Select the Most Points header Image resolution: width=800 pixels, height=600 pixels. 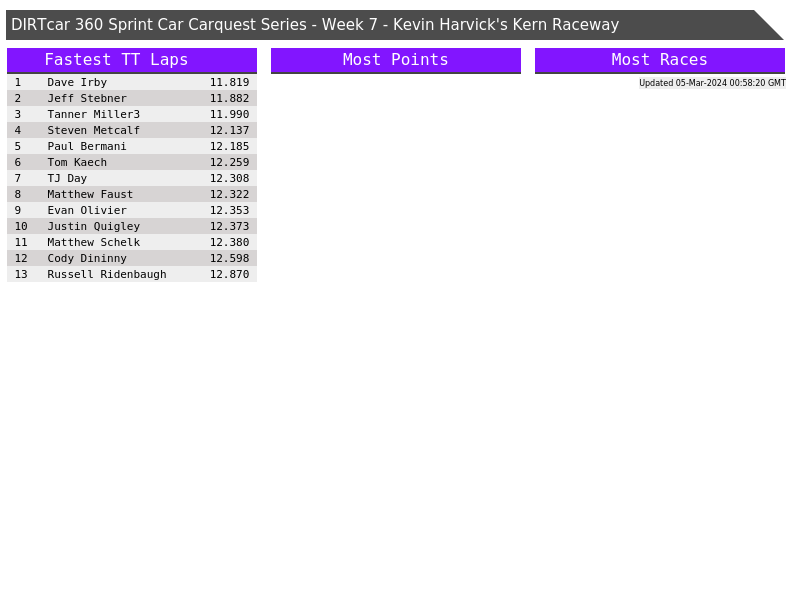(395, 60)
